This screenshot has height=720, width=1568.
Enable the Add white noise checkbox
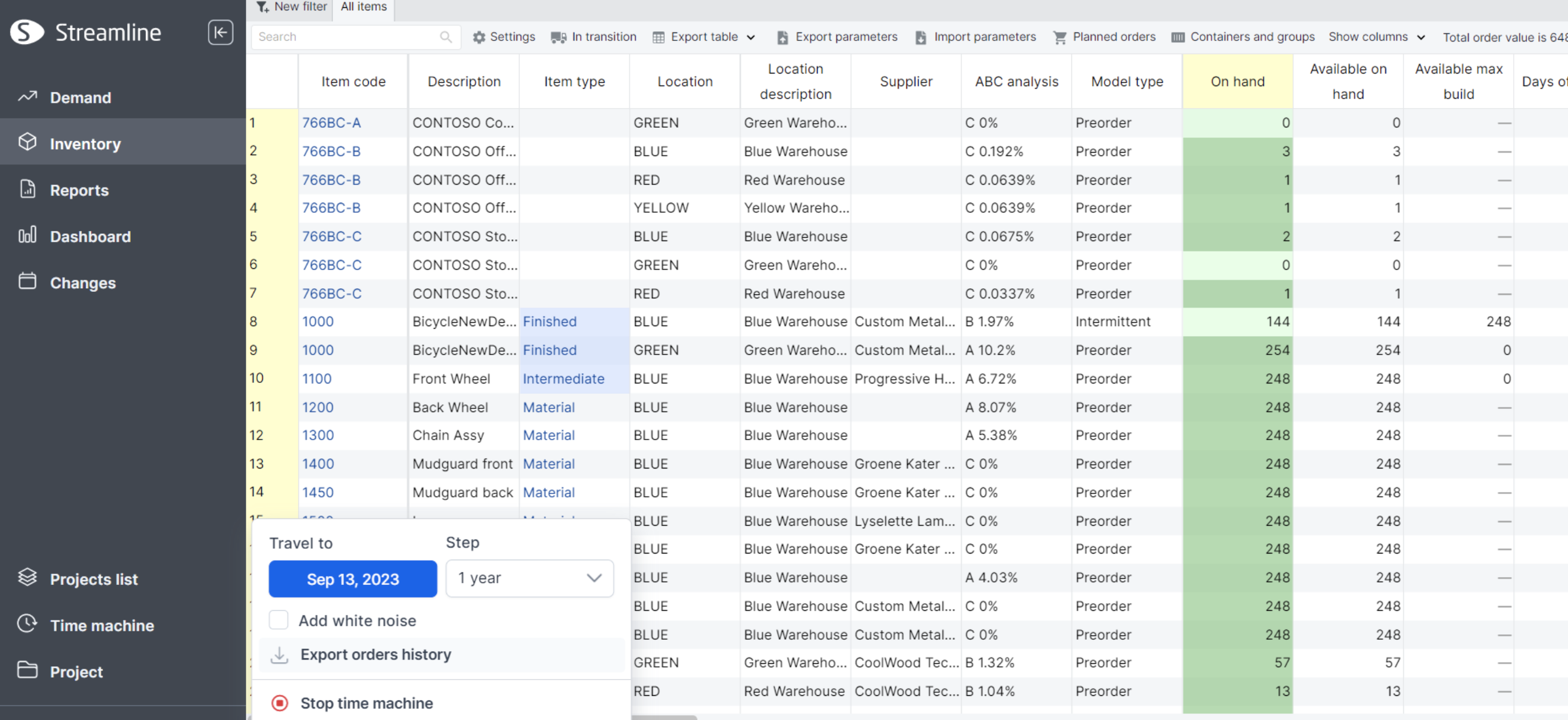278,620
